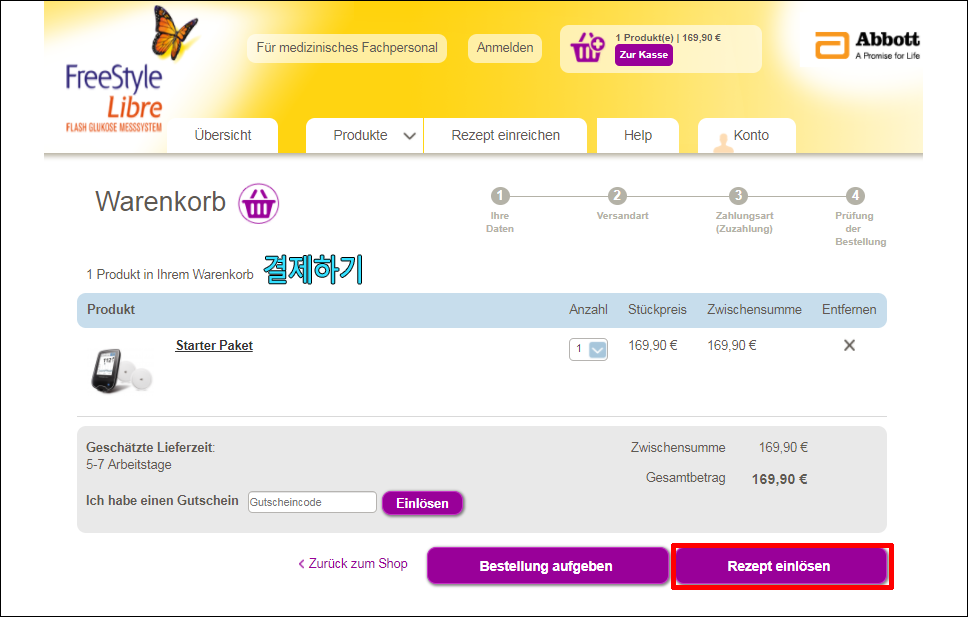
Task: Click the Stückpreis value 169,90 €
Action: click(x=653, y=346)
